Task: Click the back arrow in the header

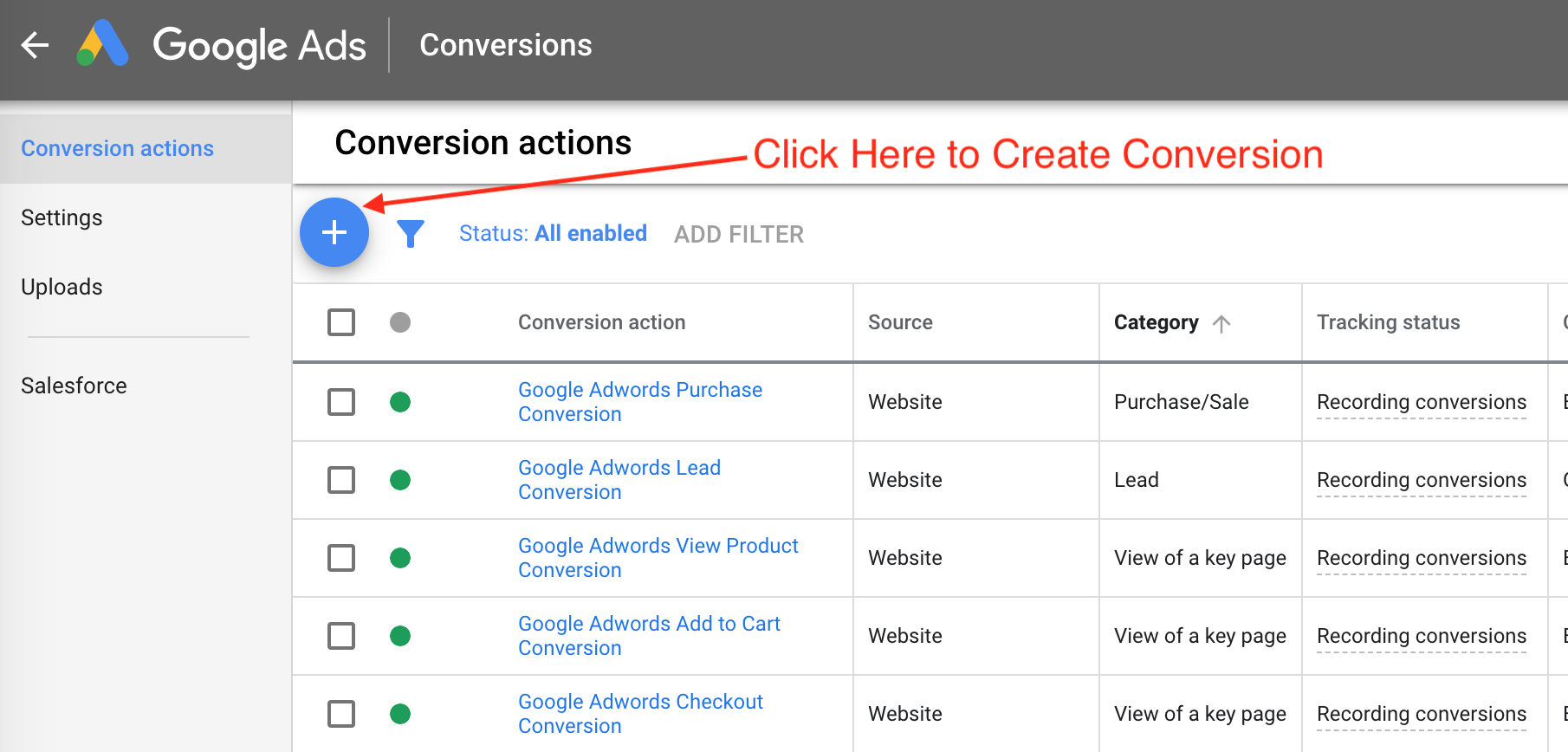Action: tap(35, 44)
